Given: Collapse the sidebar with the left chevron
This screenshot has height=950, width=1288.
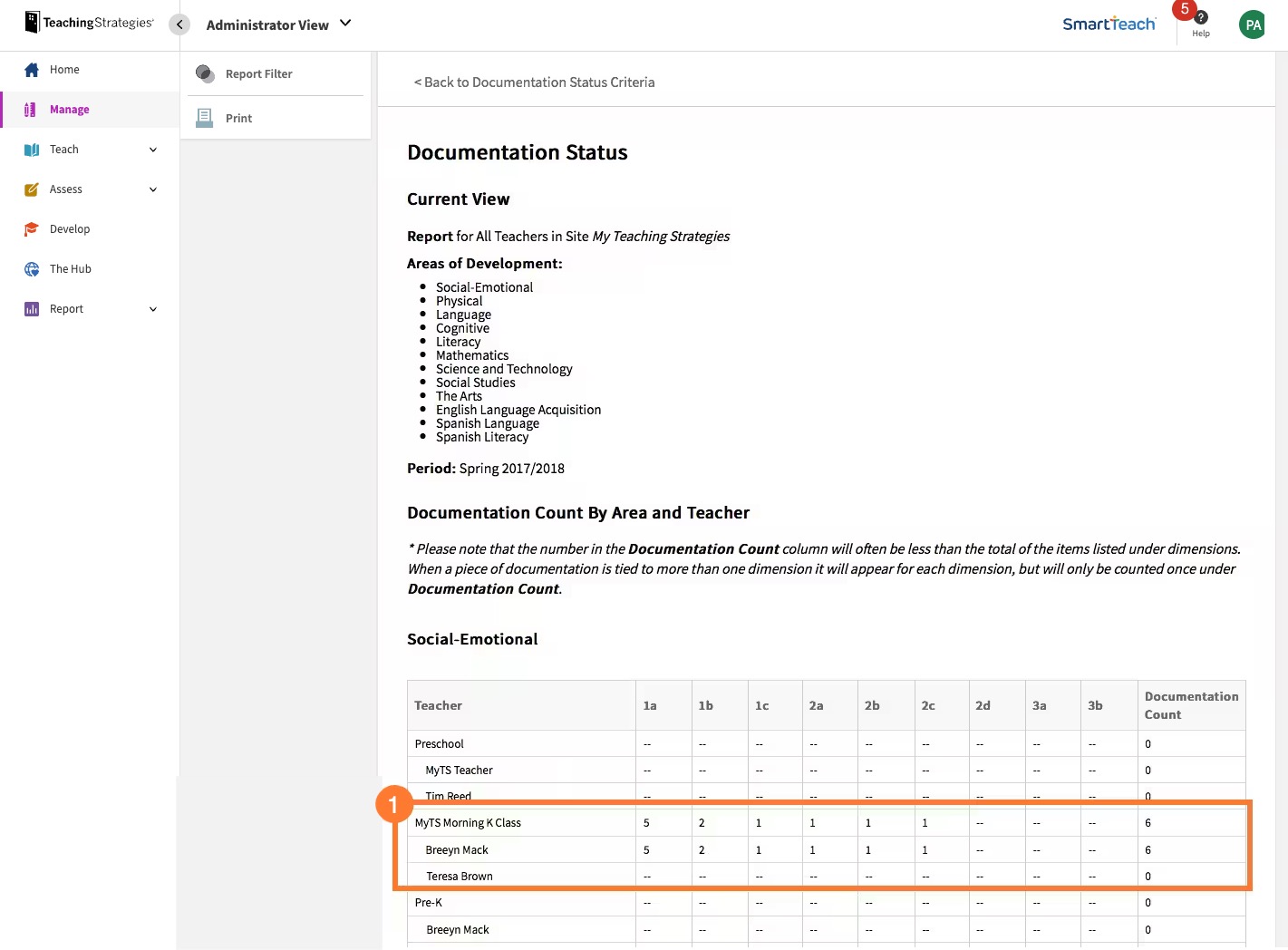Looking at the screenshot, I should tap(179, 24).
